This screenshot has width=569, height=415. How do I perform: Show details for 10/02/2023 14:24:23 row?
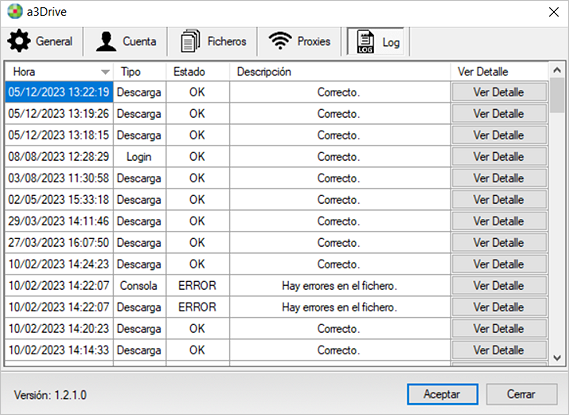coord(499,264)
